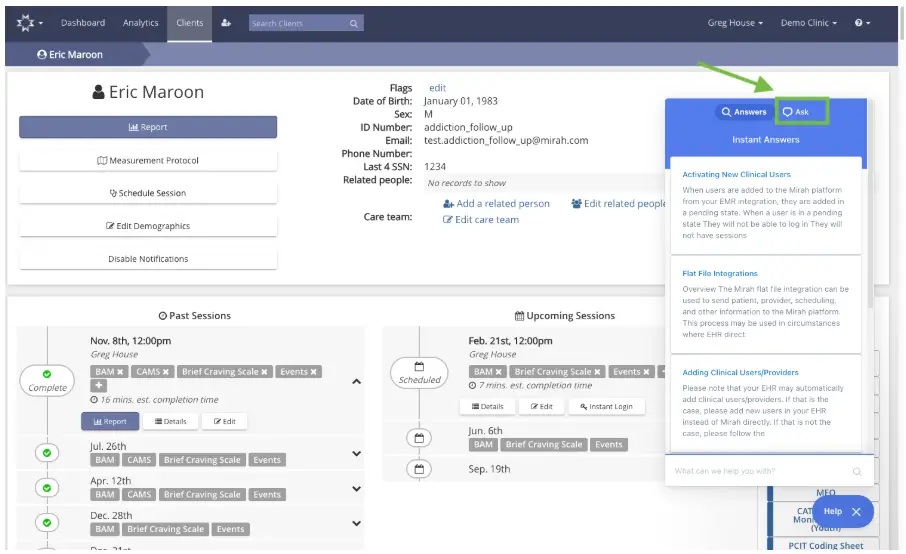The height and width of the screenshot is (554, 906).
Task: Click Disable Notifications button
Action: tap(148, 259)
